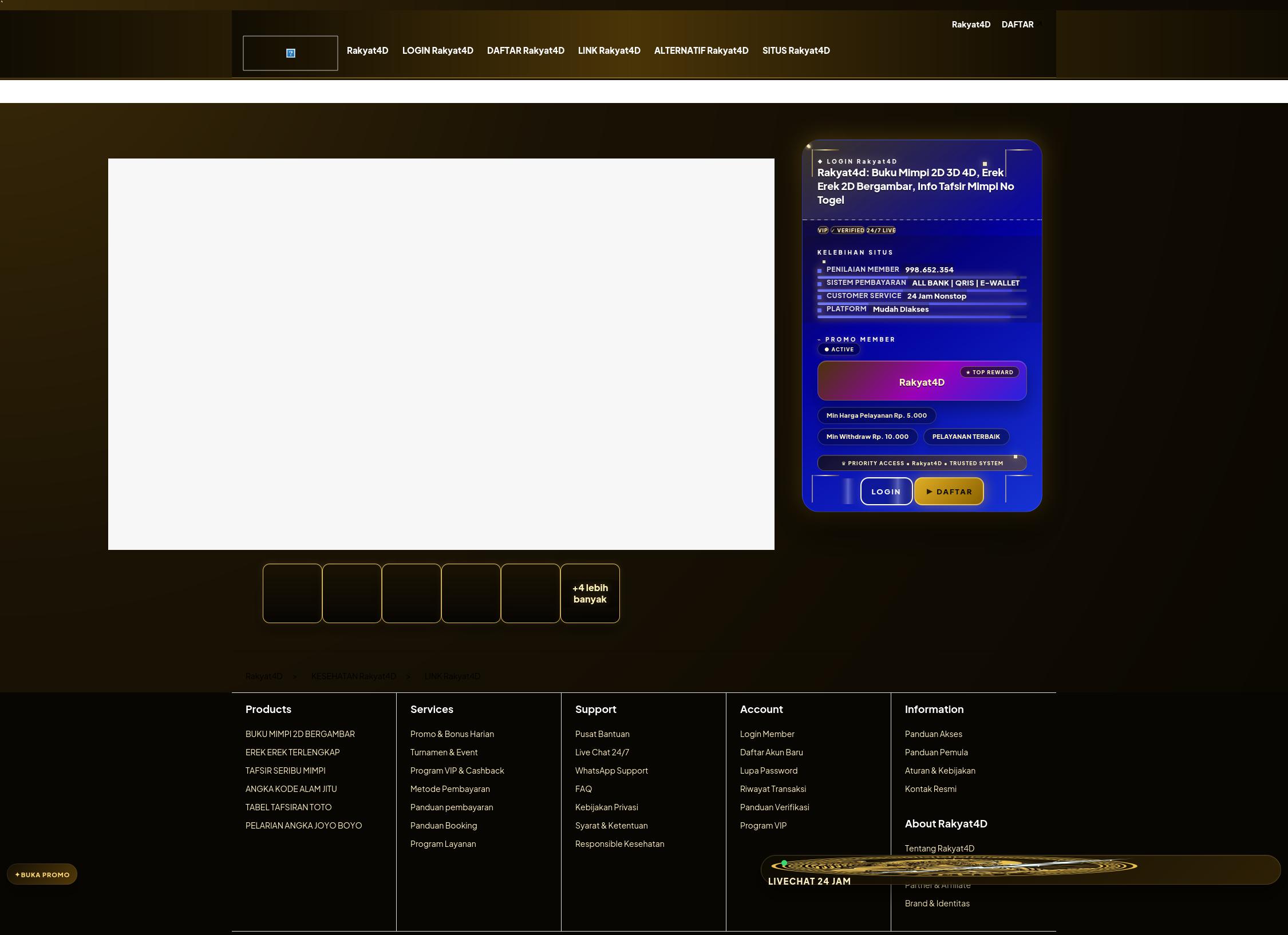Go to KESEHATAN Rakyat4D in the breadcrumb
The width and height of the screenshot is (1288, 935).
(x=354, y=676)
